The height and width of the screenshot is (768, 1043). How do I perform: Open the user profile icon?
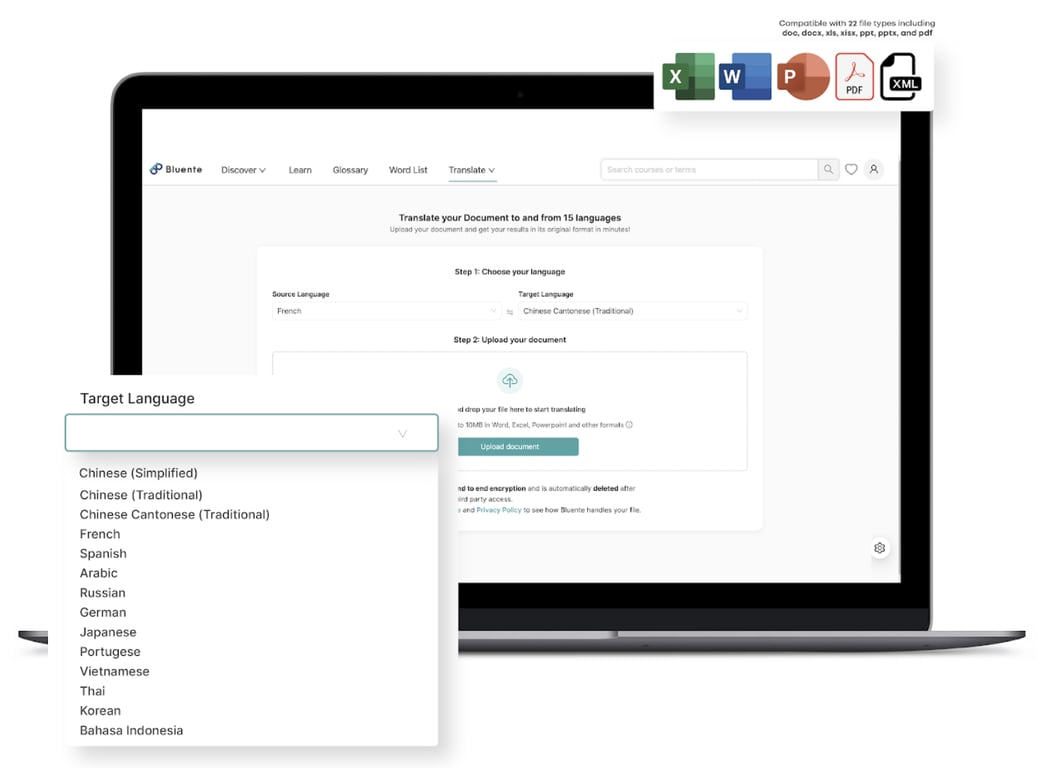(873, 169)
